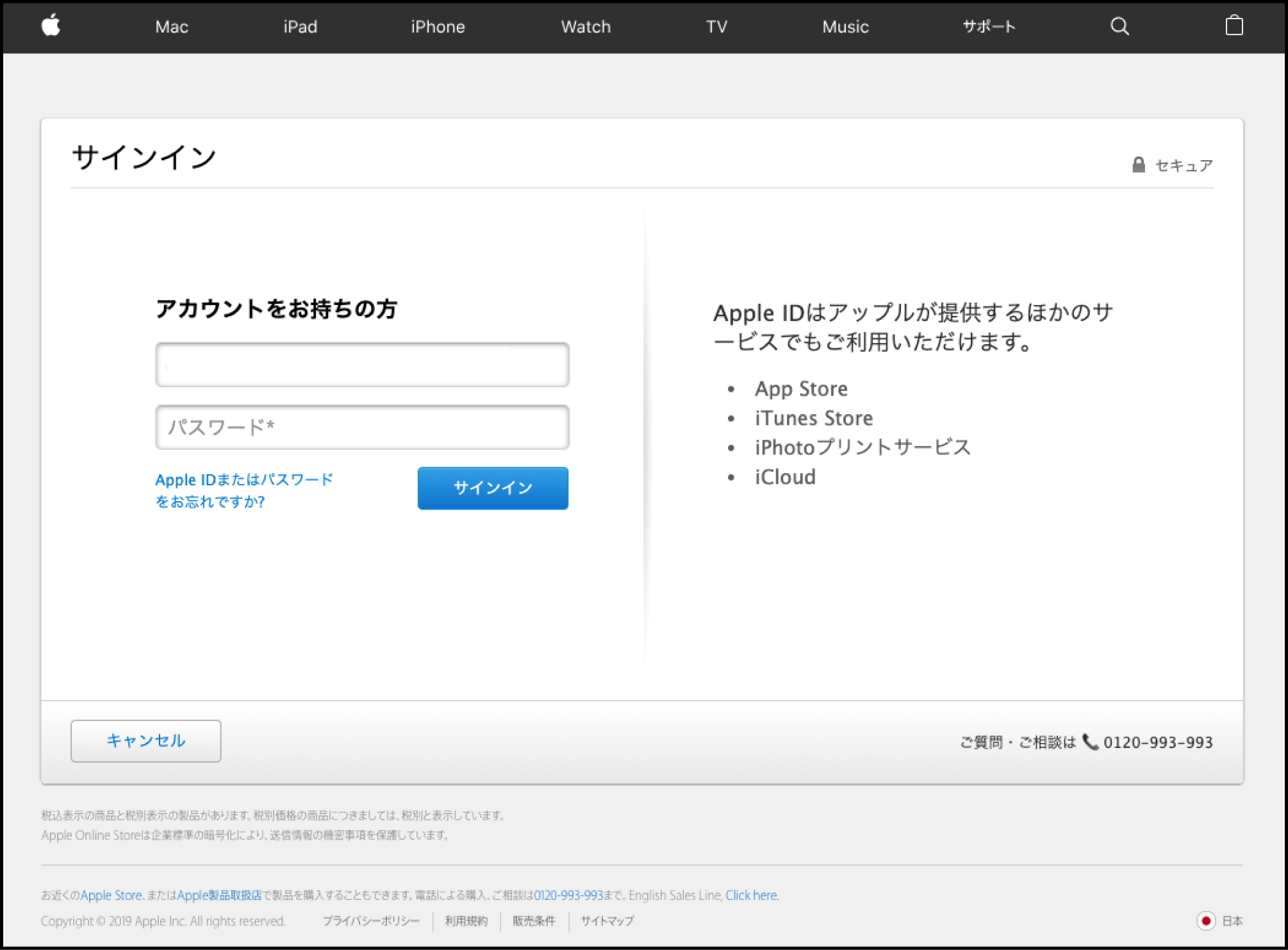Click the Copyright © 2019 Apple Inc. text
This screenshot has width=1288, height=950.
tap(163, 921)
